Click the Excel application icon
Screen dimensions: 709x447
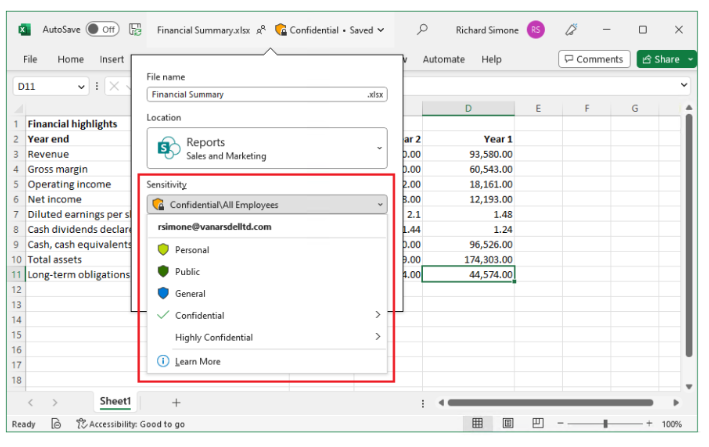[24, 30]
